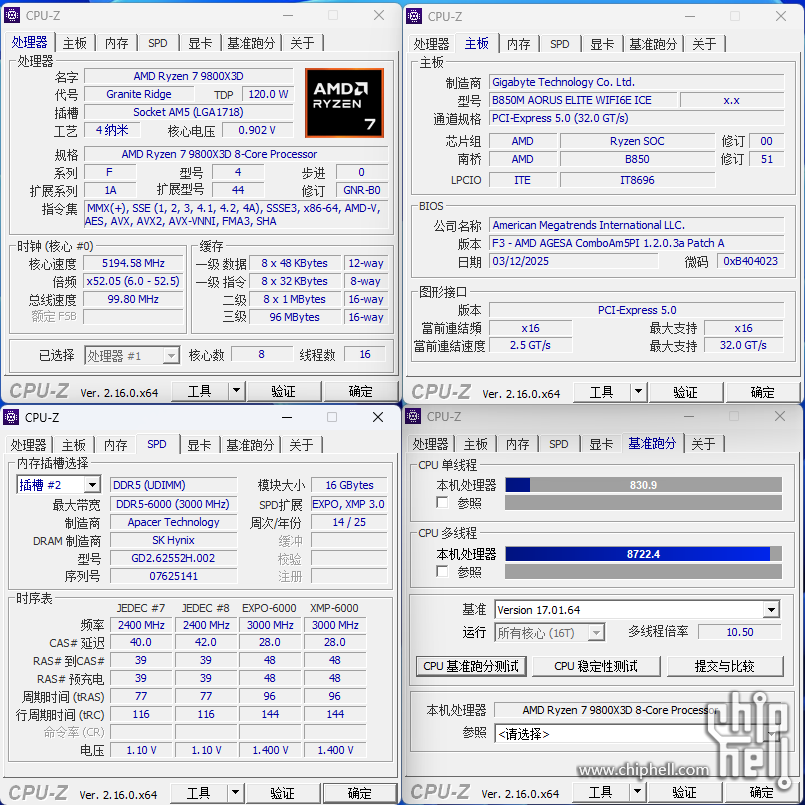Click the module size 16 GBytes
805x805 pixels.
[x=349, y=485]
